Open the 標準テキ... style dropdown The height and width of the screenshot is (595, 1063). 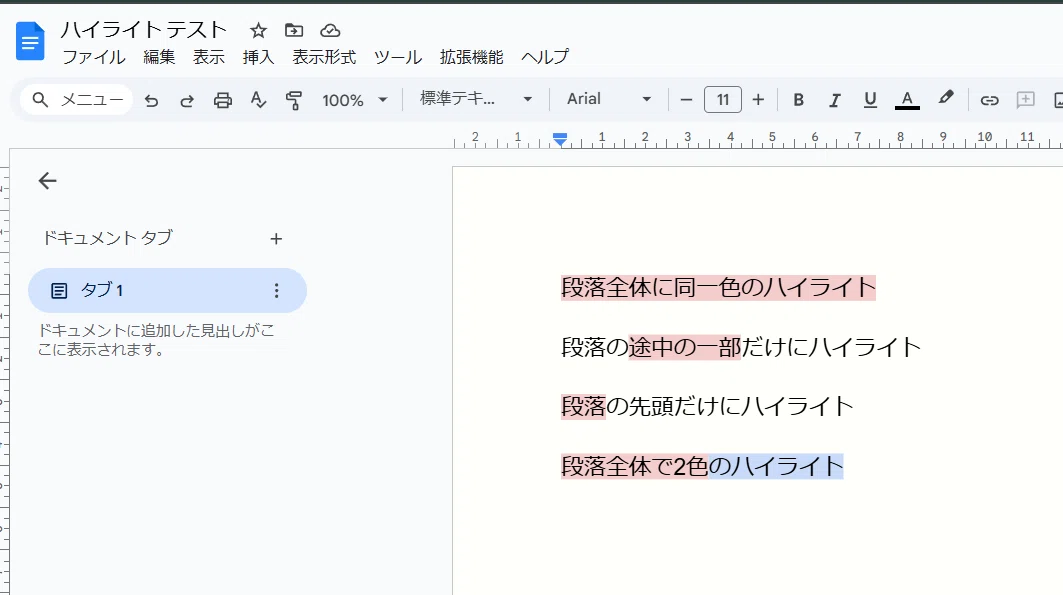point(476,99)
